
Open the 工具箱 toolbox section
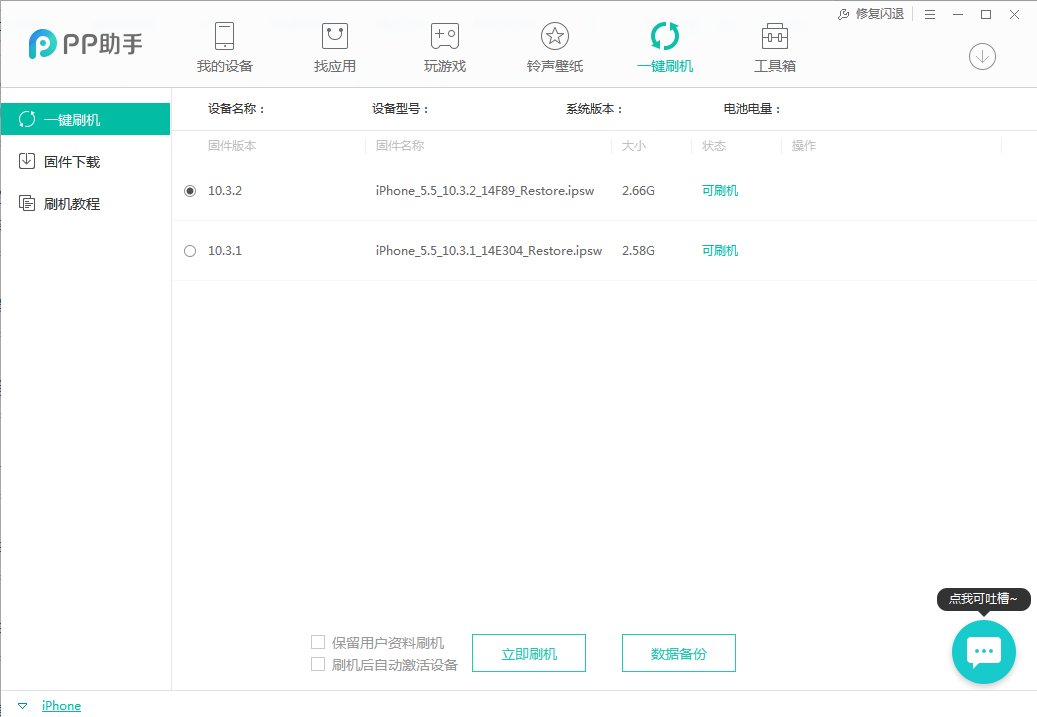[774, 45]
